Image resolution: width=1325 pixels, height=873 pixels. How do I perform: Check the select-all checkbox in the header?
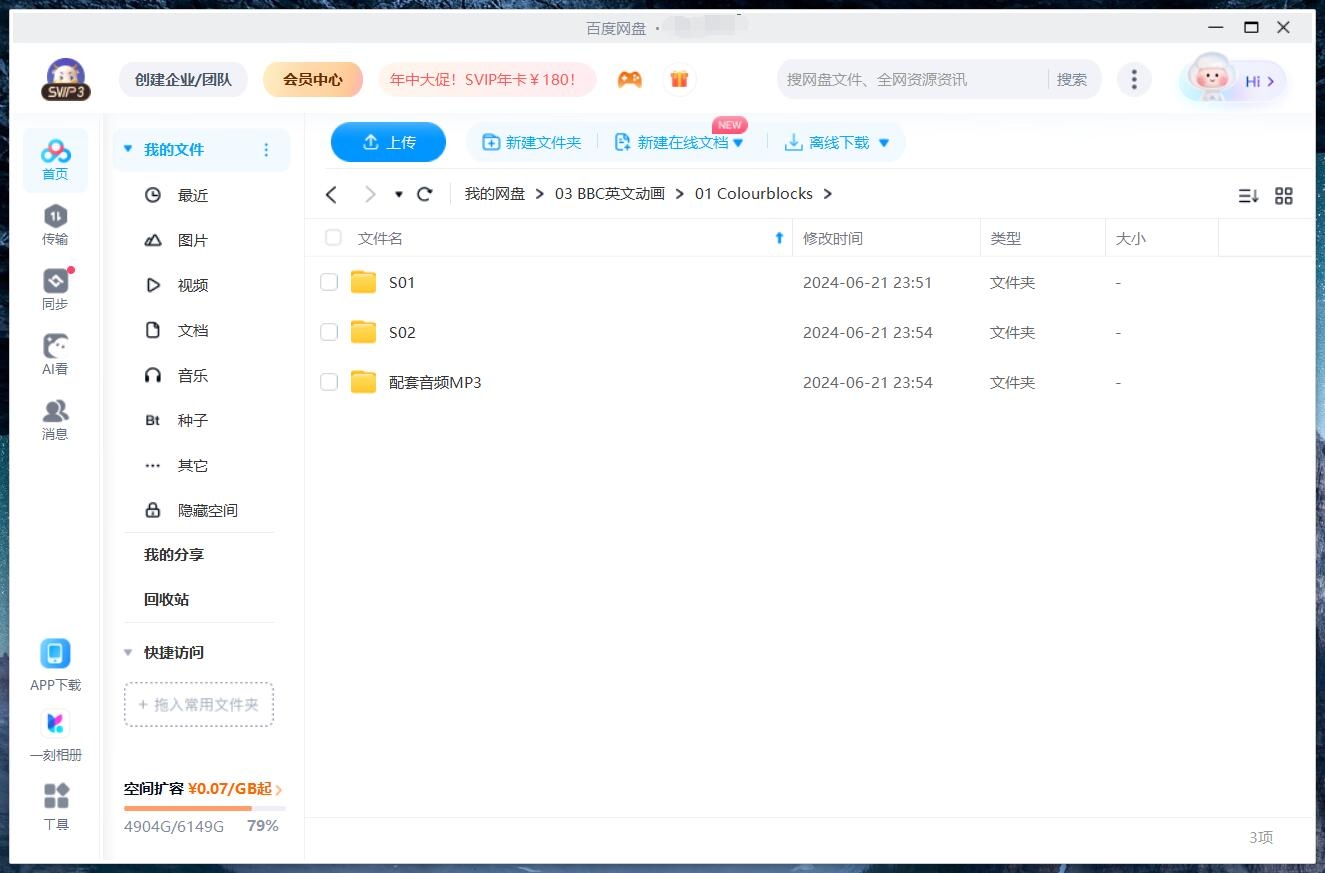[x=332, y=238]
